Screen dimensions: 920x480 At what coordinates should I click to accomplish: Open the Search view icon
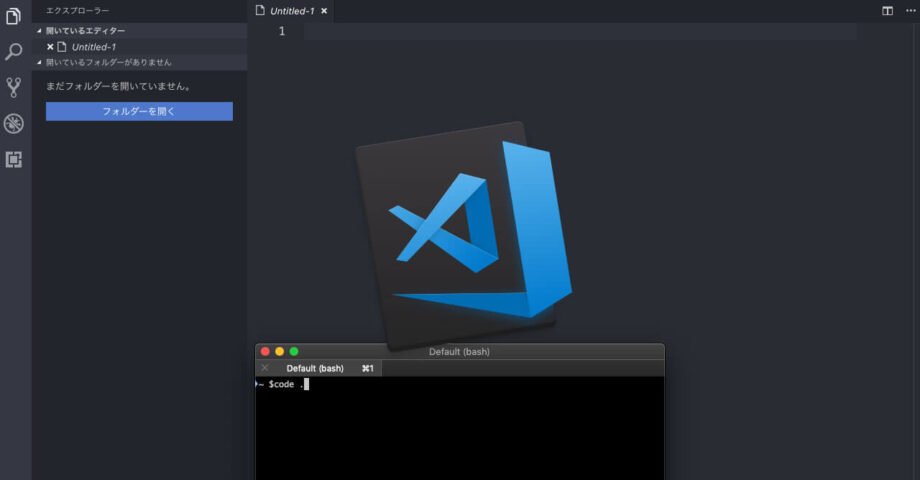point(13,52)
